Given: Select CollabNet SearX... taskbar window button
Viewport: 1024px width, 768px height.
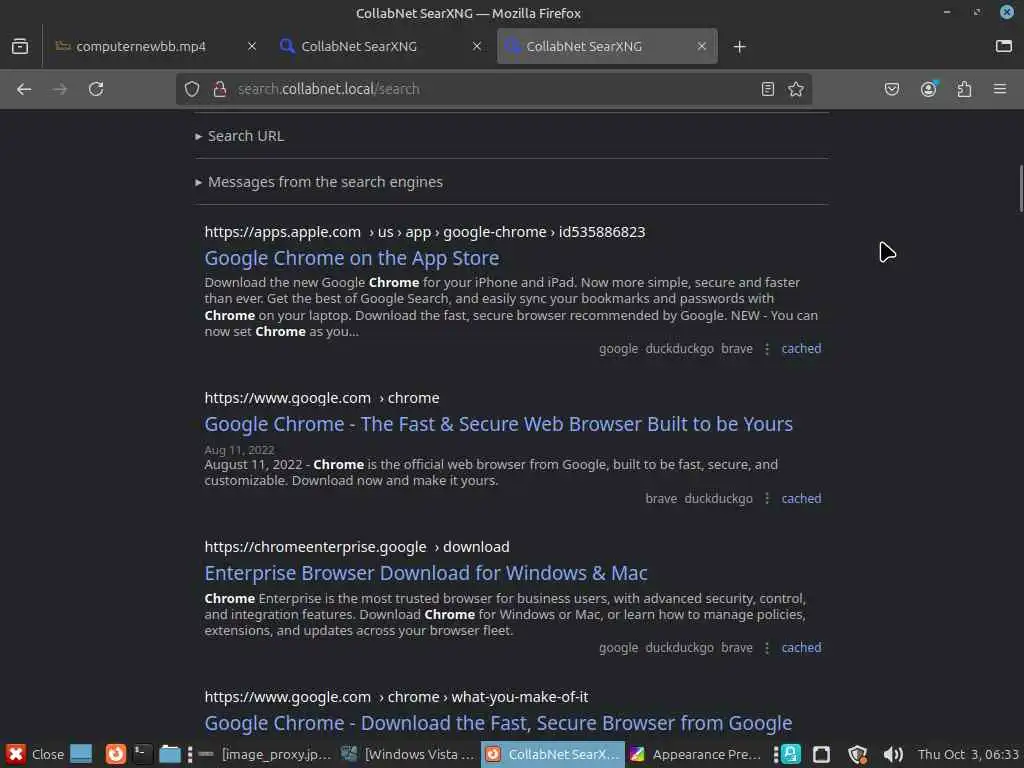Looking at the screenshot, I should (x=552, y=754).
